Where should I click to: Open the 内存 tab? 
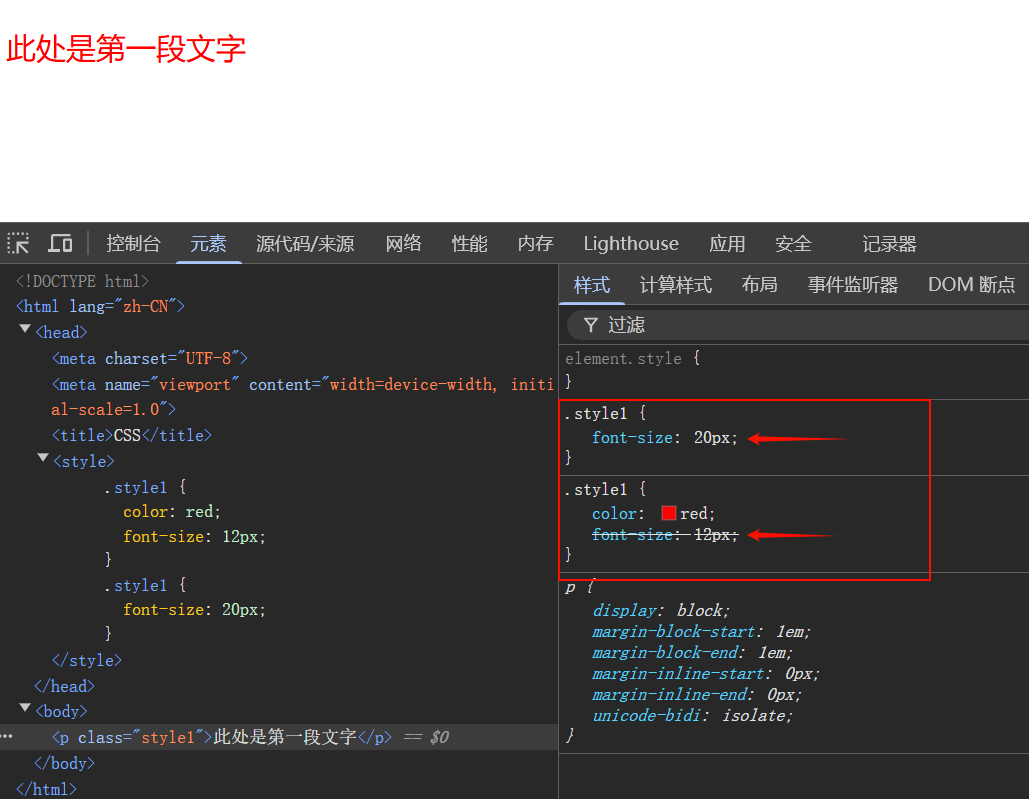tap(536, 244)
